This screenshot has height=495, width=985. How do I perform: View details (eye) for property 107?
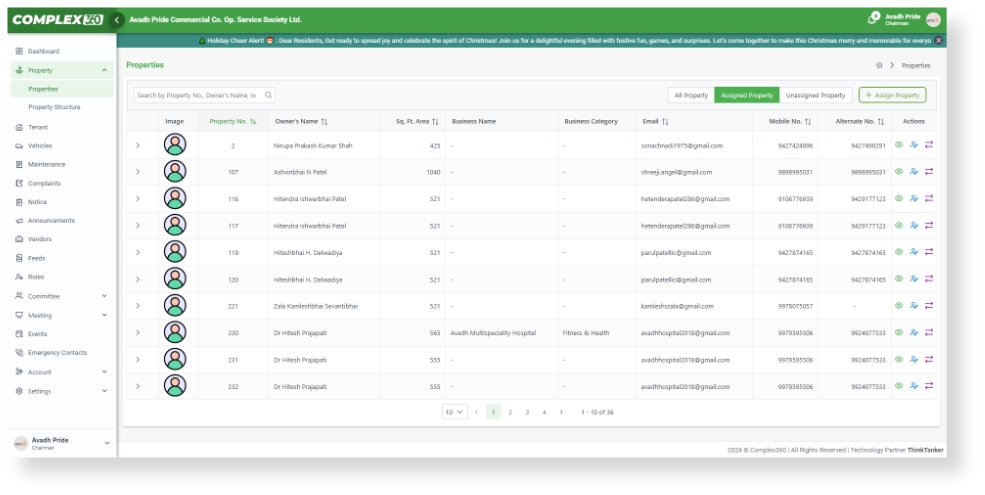[x=899, y=171]
